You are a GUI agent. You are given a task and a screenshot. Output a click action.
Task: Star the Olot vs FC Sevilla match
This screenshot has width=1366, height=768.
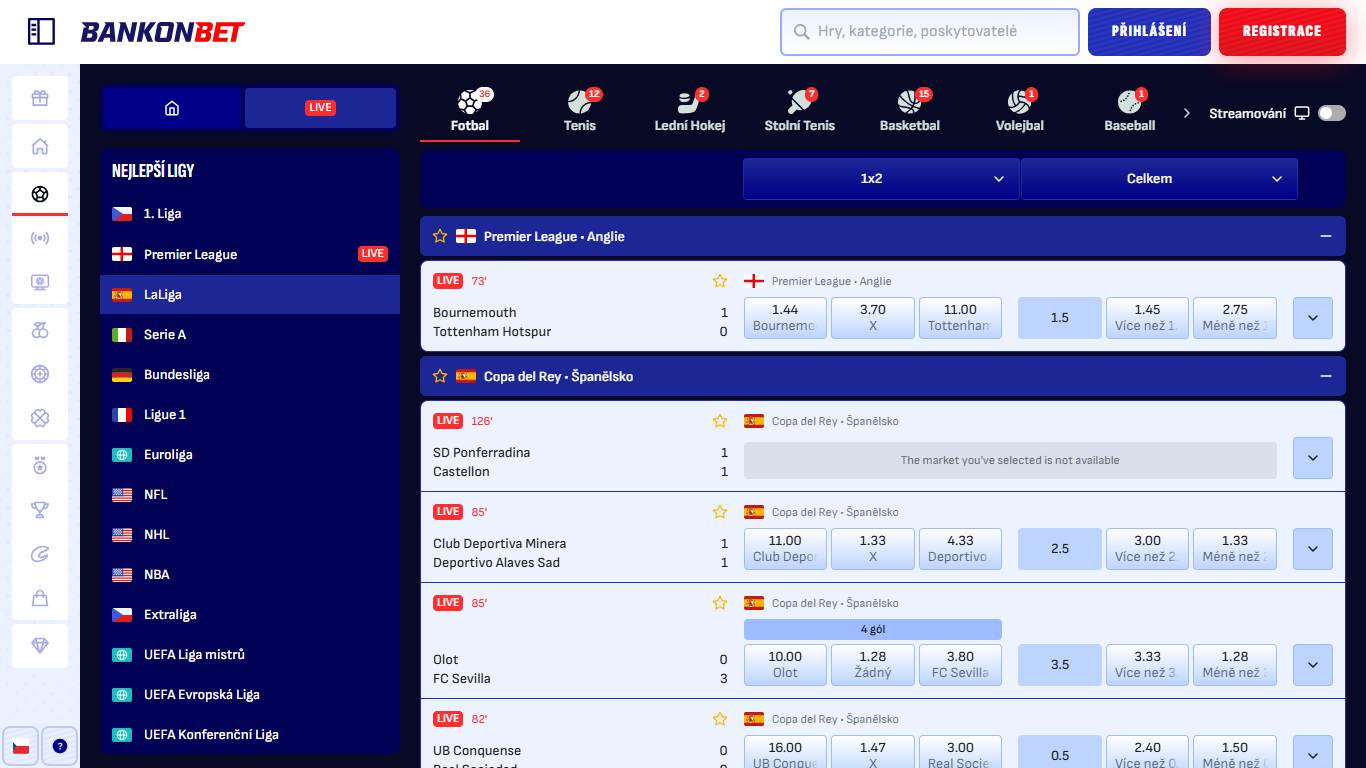click(x=720, y=603)
